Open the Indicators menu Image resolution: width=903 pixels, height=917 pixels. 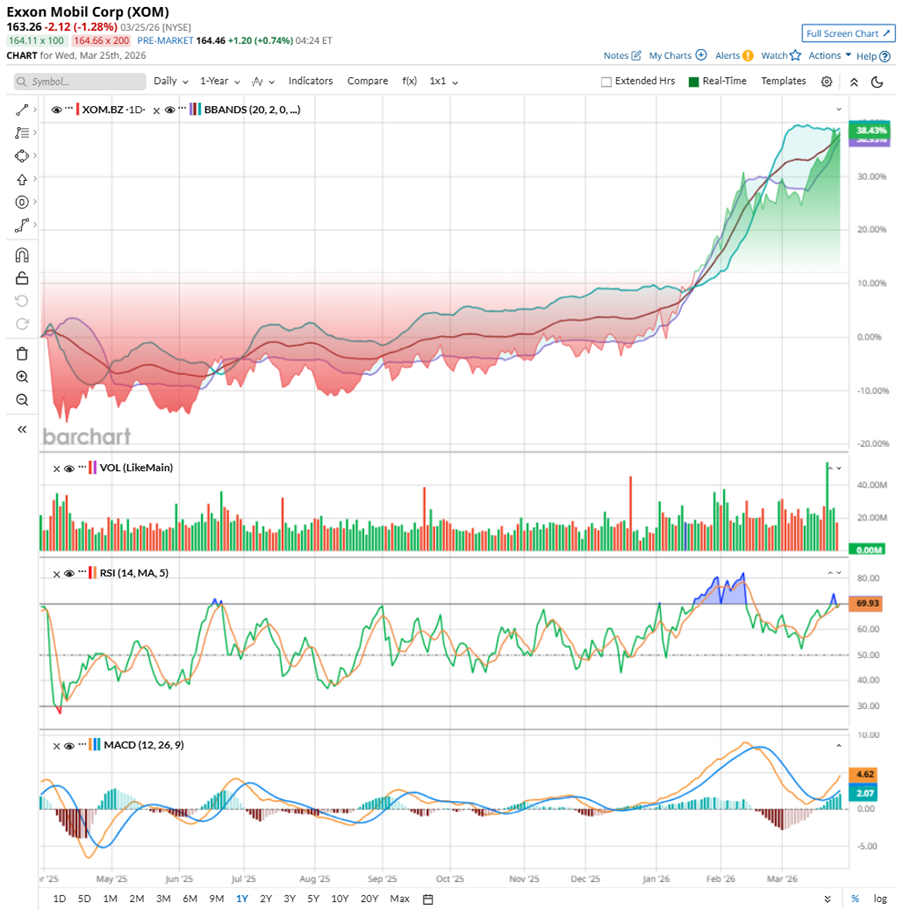click(x=311, y=81)
